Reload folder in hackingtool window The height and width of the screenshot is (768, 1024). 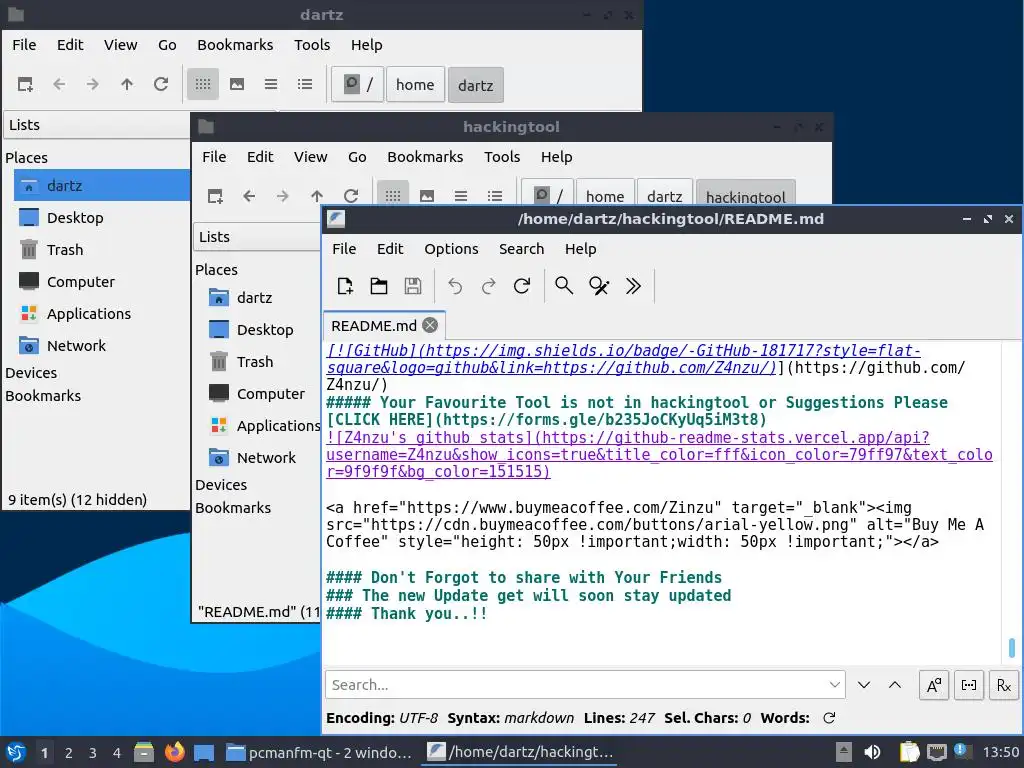[351, 196]
